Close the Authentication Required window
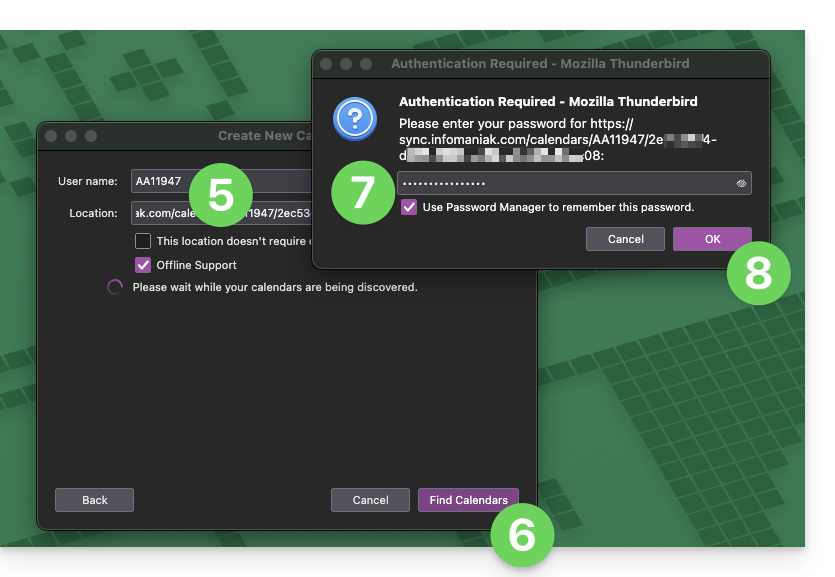Viewport: 835px width, 577px height. click(x=325, y=64)
